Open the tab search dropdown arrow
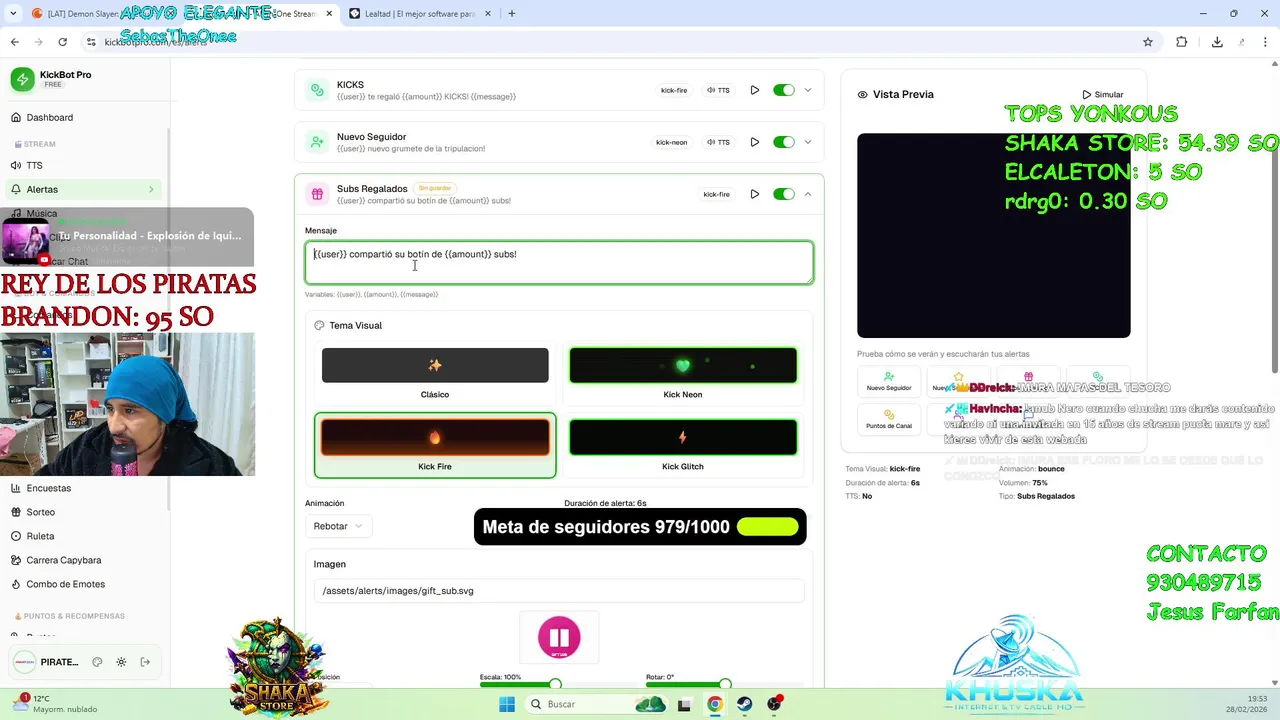The height and width of the screenshot is (720, 1280). [13, 14]
